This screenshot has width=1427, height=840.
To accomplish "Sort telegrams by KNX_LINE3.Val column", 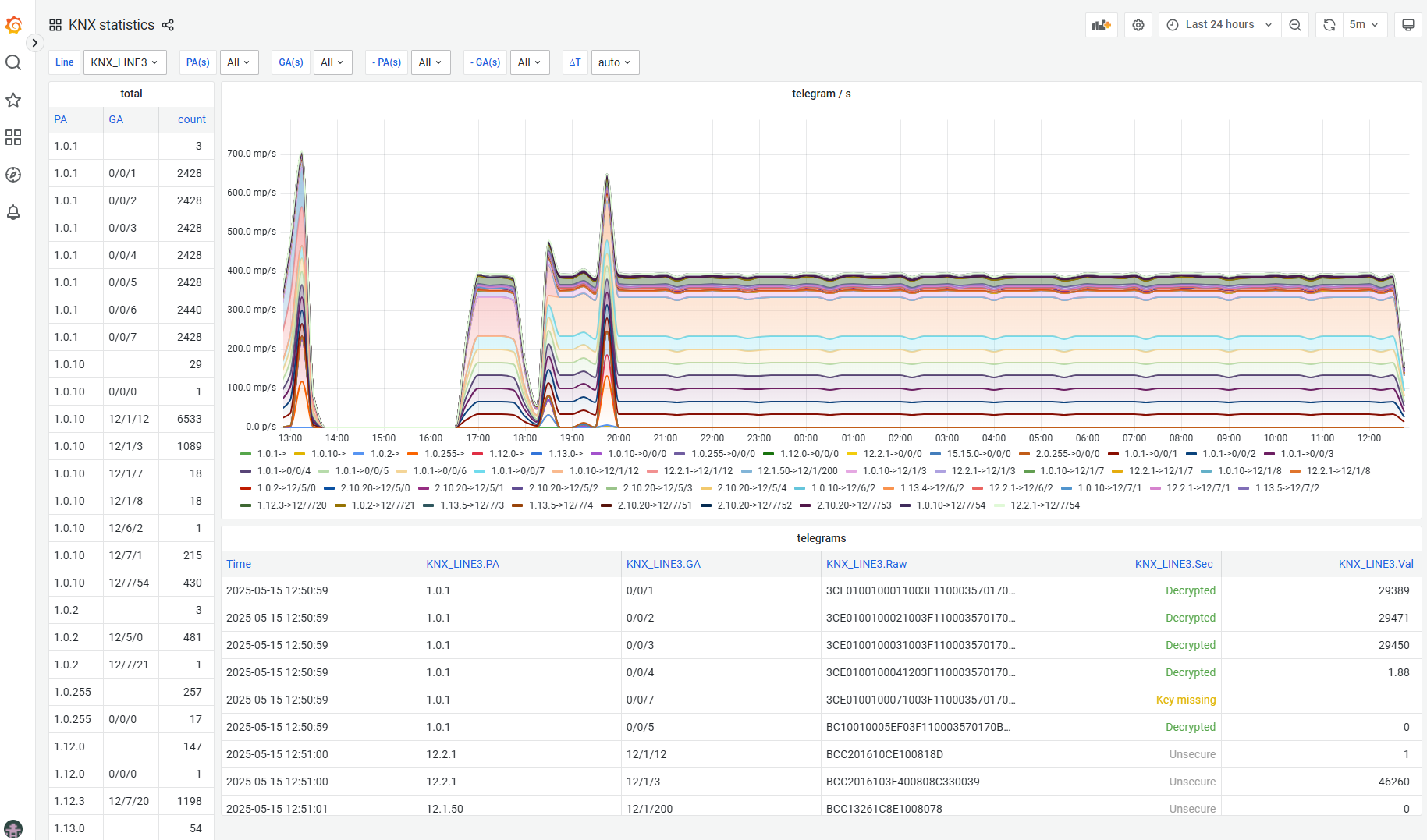I will coord(1376,564).
